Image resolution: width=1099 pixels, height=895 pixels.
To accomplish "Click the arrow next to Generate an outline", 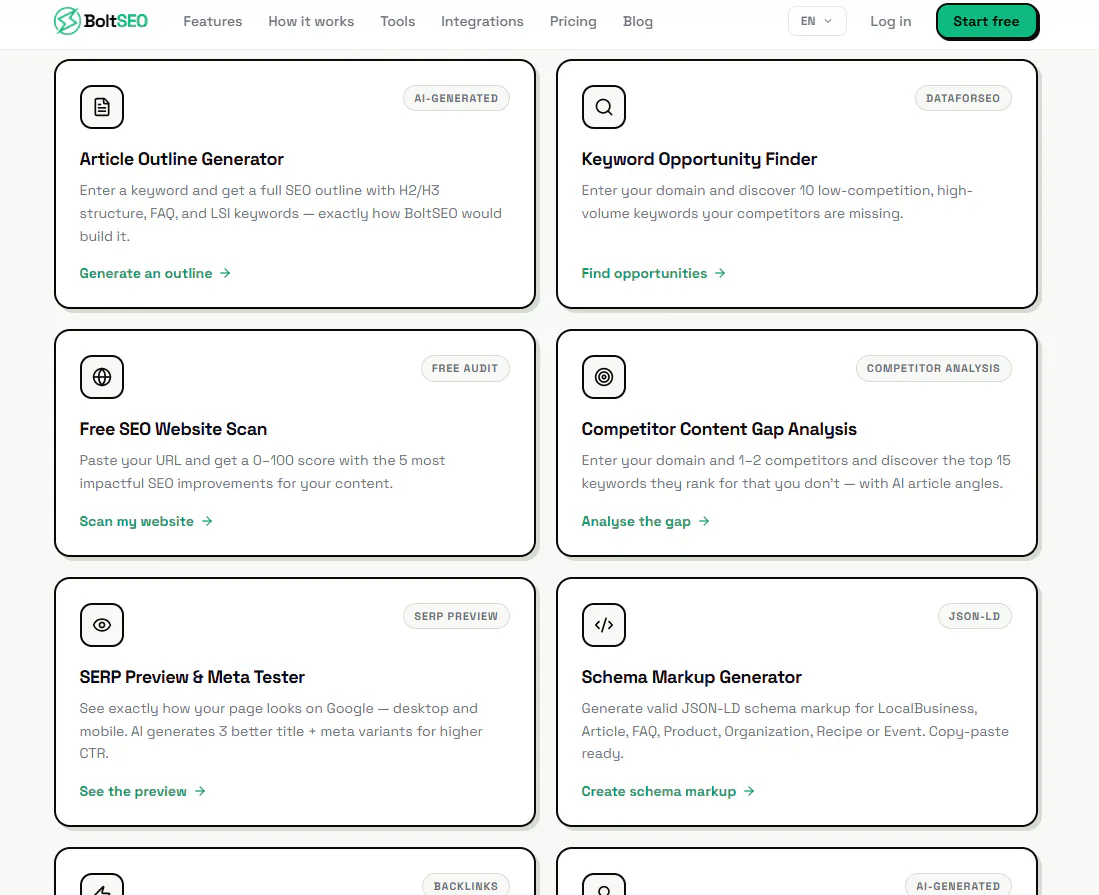I will tap(225, 273).
